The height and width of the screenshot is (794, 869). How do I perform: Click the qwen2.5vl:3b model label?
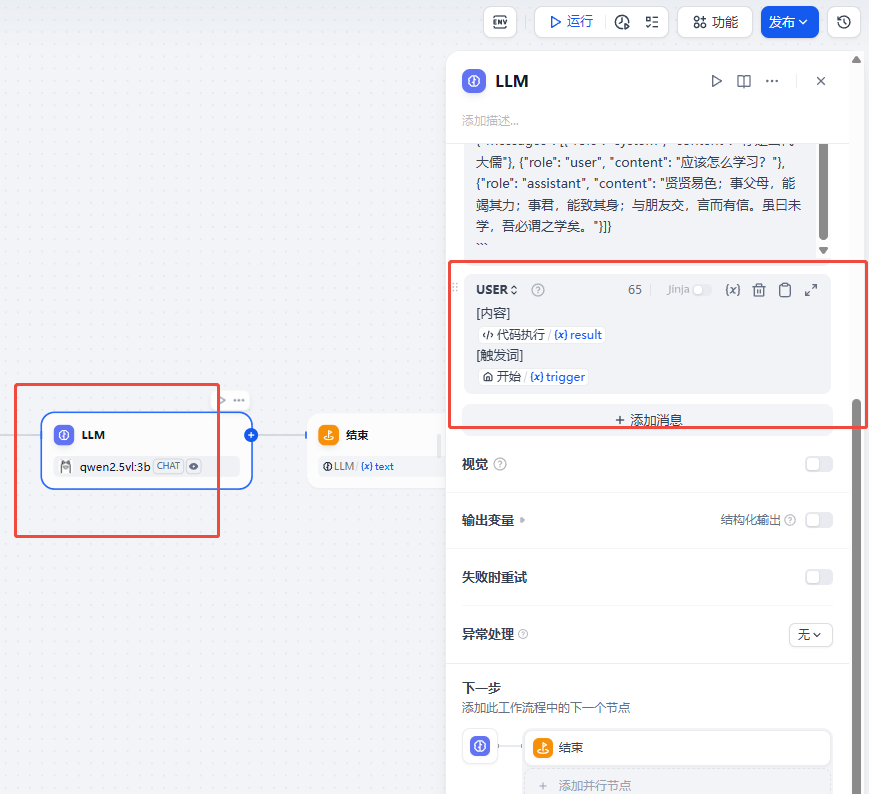click(115, 467)
